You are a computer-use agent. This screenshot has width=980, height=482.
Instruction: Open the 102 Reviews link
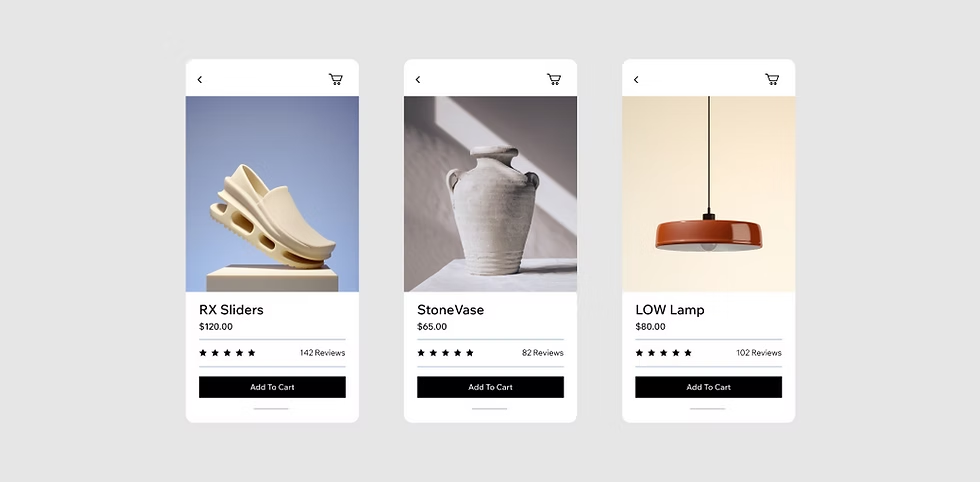pos(759,353)
